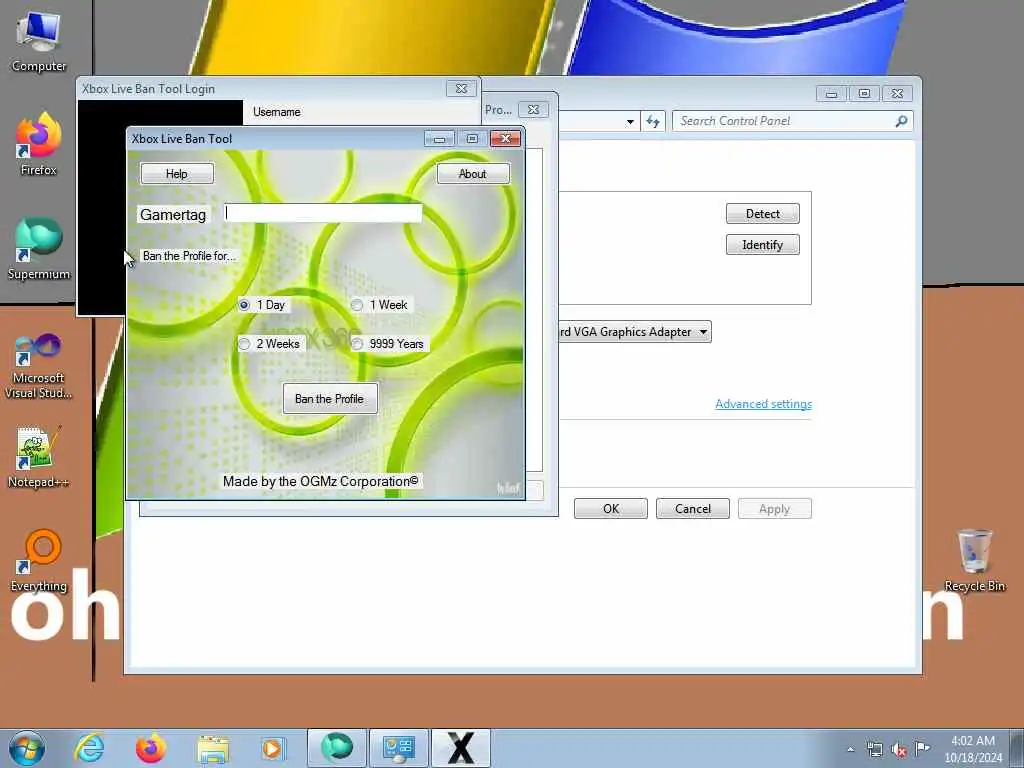
Task: Click the 'Made by the OGMz Corporation' text
Action: click(x=321, y=481)
